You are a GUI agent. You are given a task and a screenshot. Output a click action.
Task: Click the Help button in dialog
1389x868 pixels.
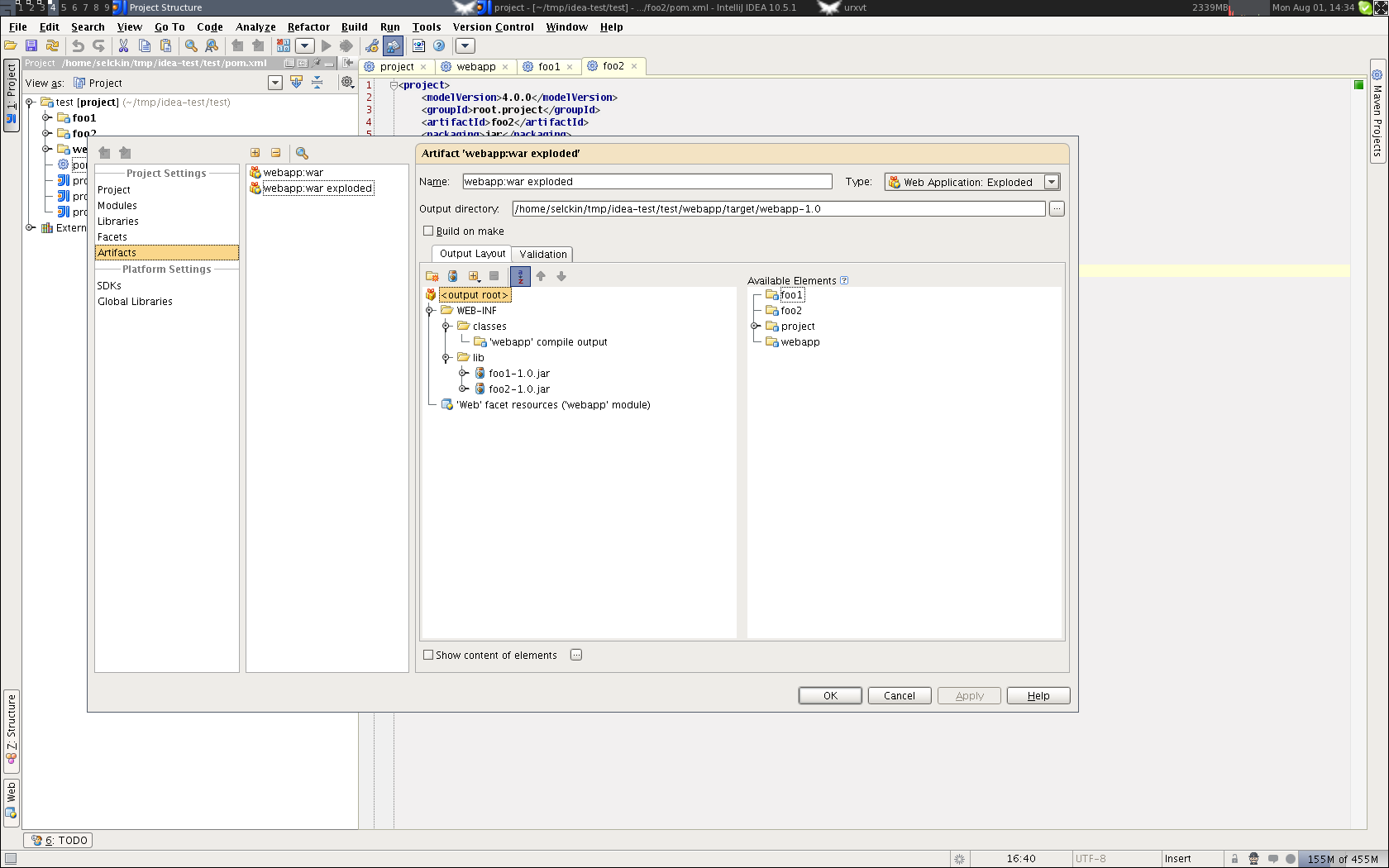[1038, 696]
